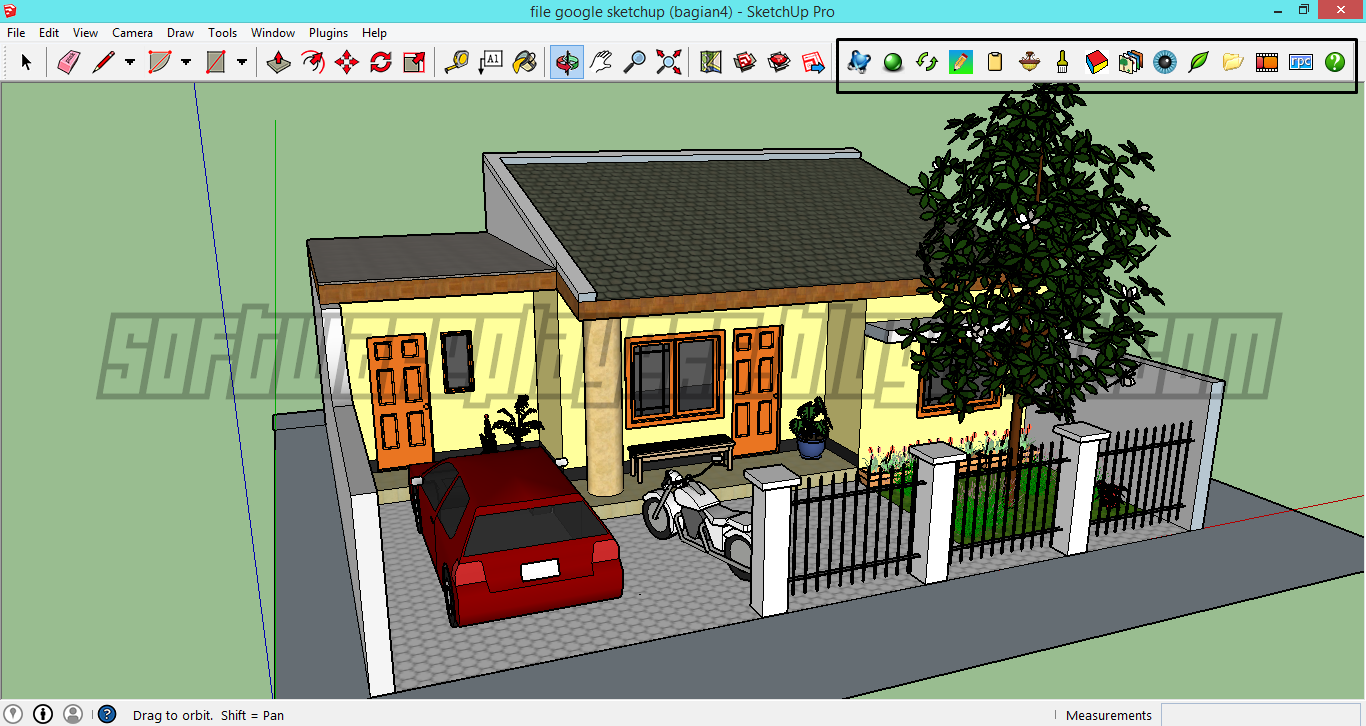Screen dimensions: 1366x726
Task: Open the green question mark help icon
Action: 1335,62
